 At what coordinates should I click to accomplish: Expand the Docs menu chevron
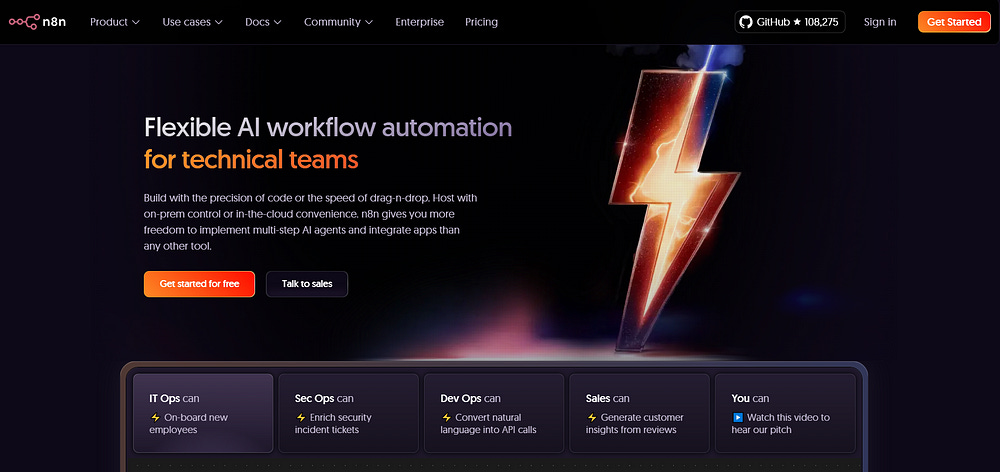tap(277, 22)
